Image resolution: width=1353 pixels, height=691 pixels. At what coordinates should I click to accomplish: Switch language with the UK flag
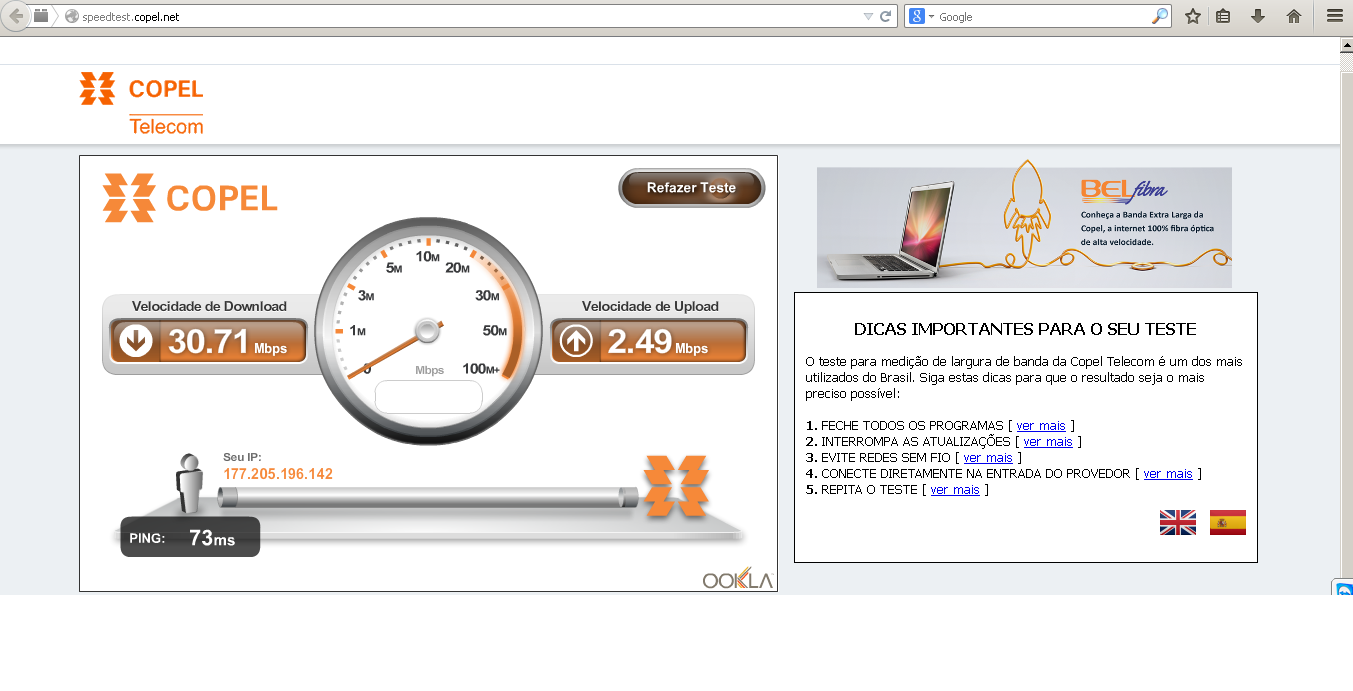click(1177, 522)
